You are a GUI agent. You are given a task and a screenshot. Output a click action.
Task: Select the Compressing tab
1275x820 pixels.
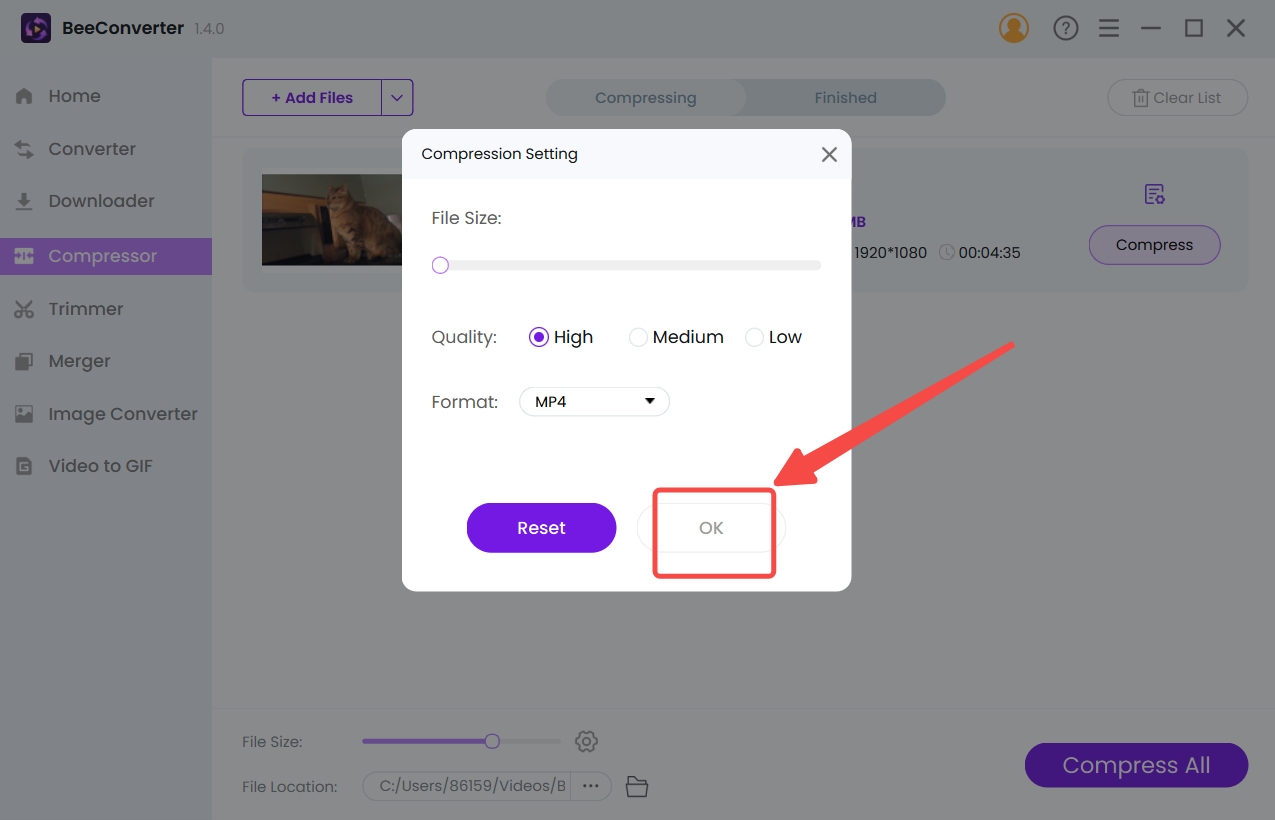pyautogui.click(x=645, y=97)
